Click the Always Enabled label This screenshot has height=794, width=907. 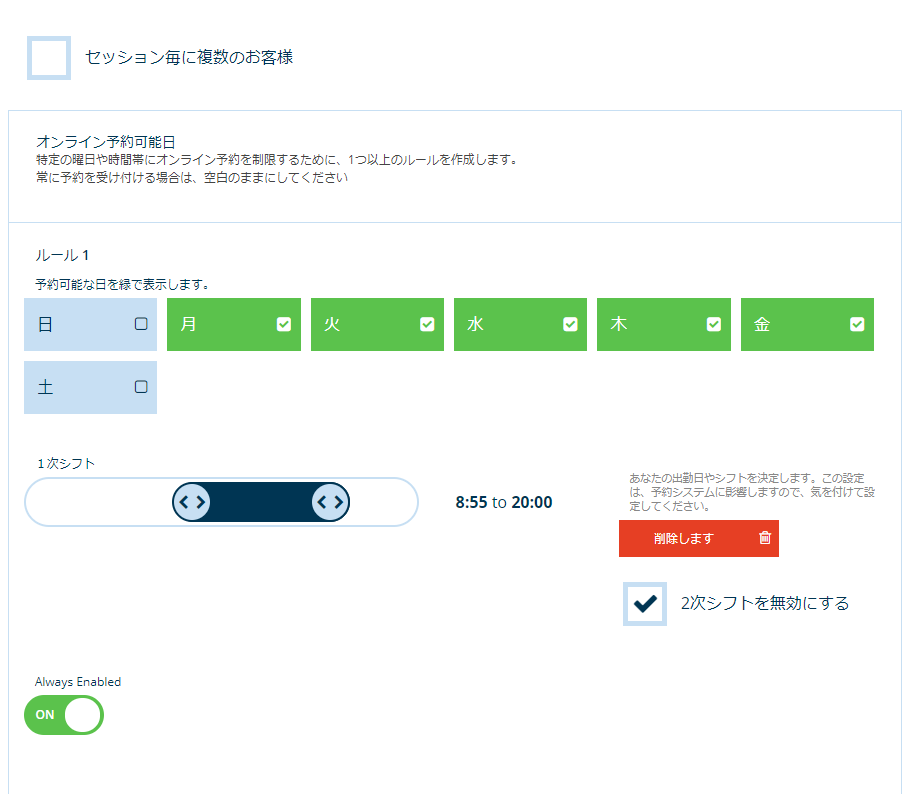tap(78, 682)
